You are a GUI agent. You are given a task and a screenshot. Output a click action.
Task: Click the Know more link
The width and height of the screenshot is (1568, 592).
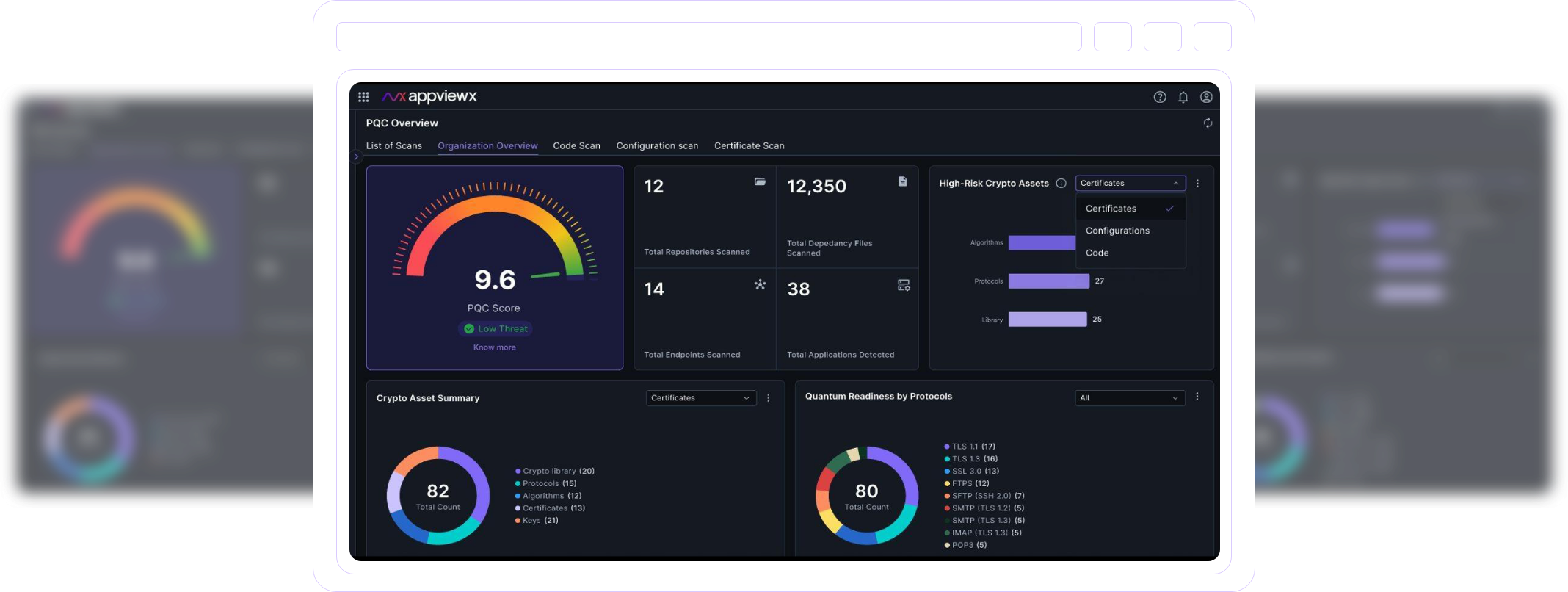pos(495,347)
